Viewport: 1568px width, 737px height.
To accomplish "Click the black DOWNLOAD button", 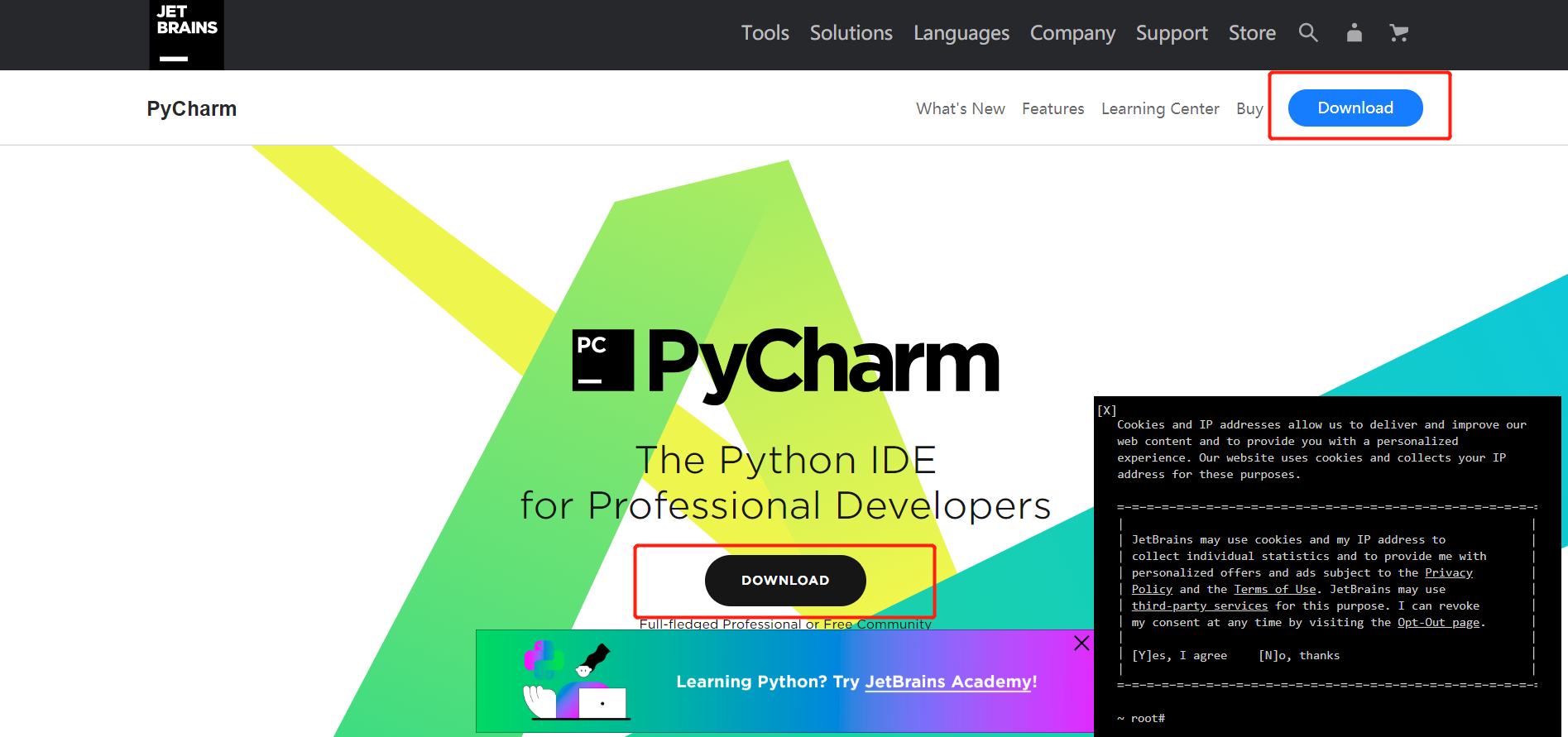I will click(x=785, y=581).
